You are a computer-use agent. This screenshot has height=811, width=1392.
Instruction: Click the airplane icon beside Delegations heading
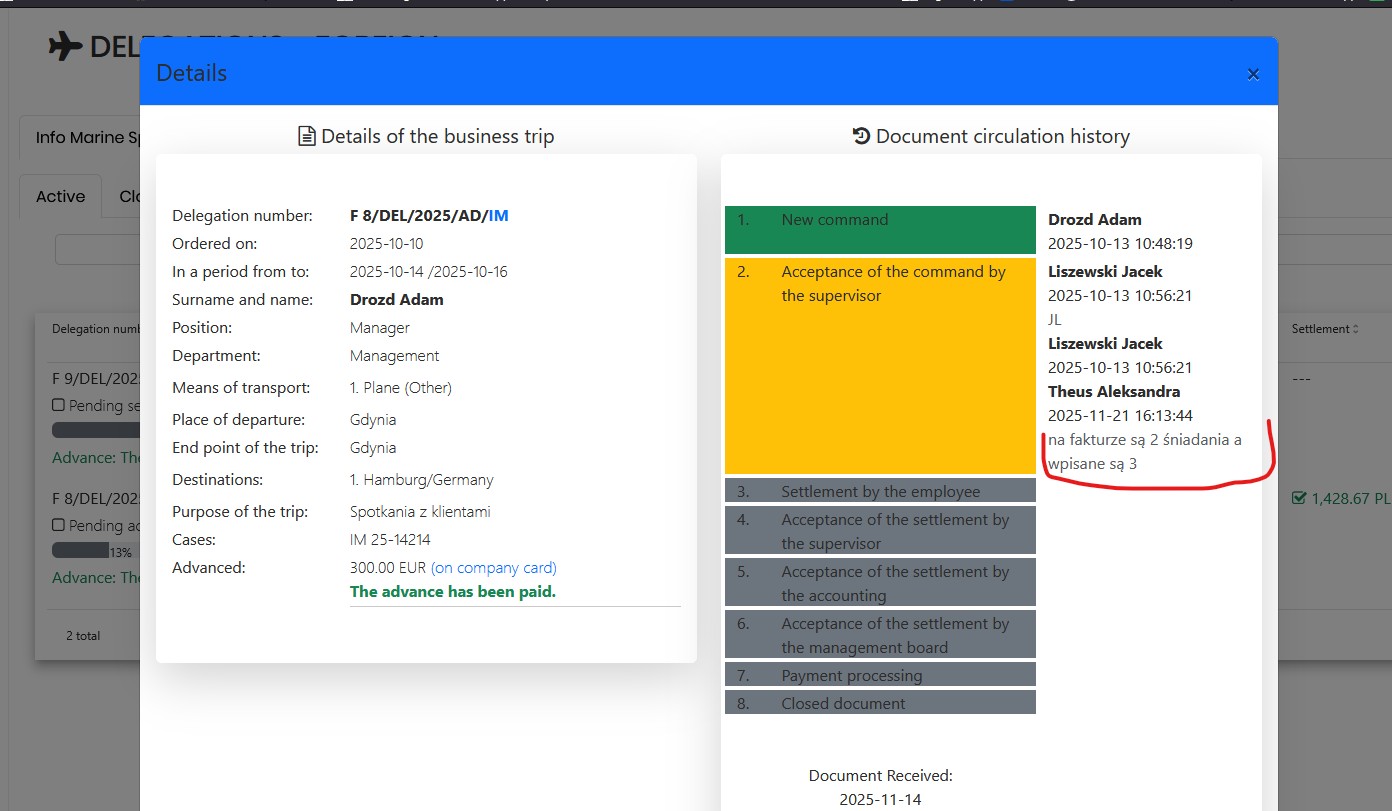pos(66,47)
